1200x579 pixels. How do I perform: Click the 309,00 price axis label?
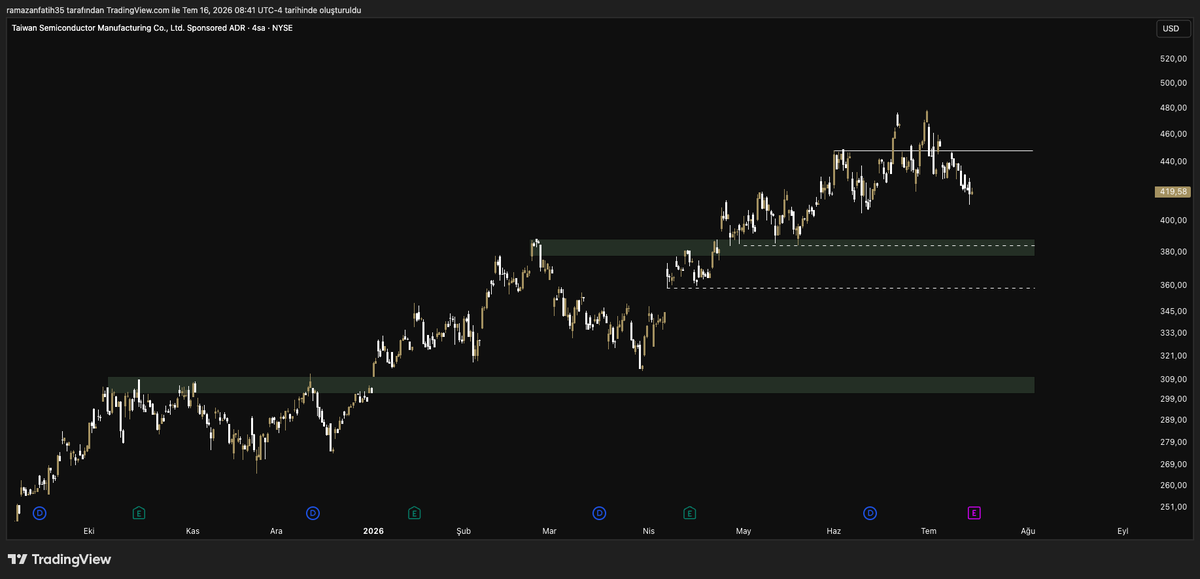pyautogui.click(x=1172, y=379)
